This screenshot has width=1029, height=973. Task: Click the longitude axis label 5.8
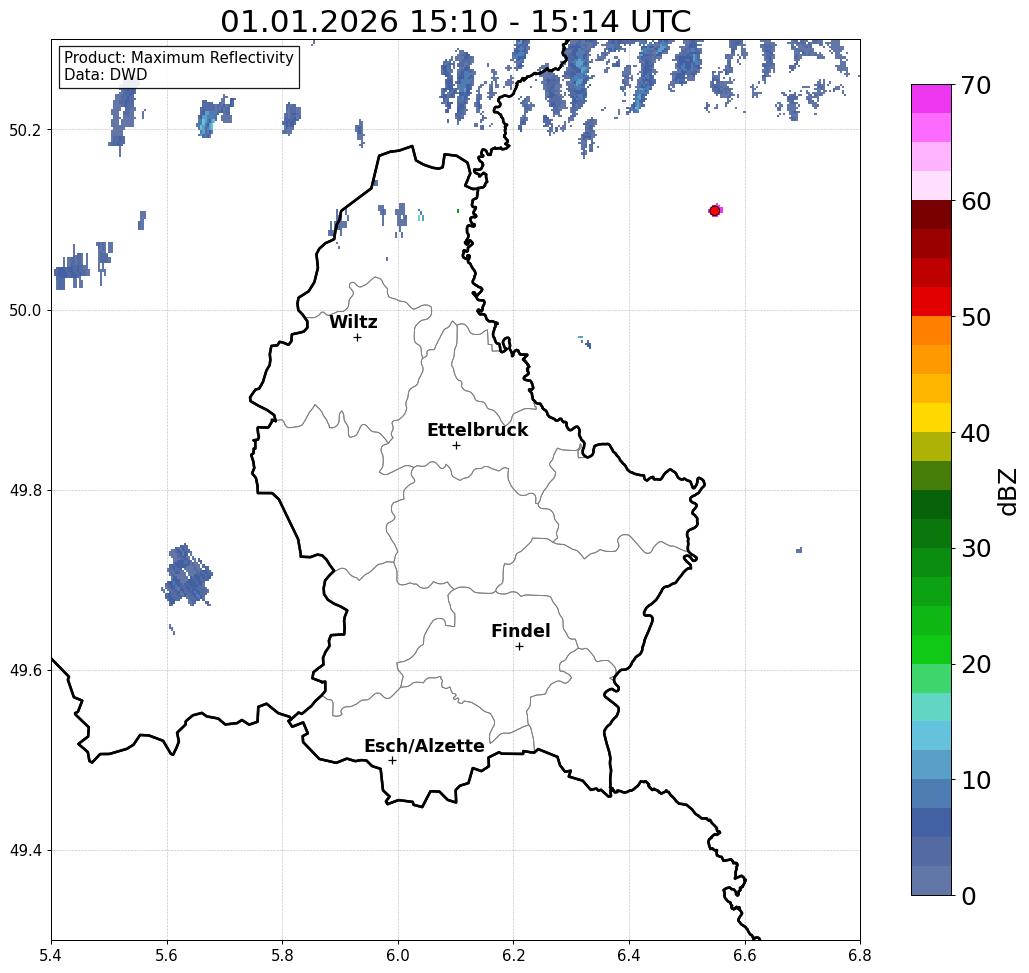pyautogui.click(x=282, y=955)
